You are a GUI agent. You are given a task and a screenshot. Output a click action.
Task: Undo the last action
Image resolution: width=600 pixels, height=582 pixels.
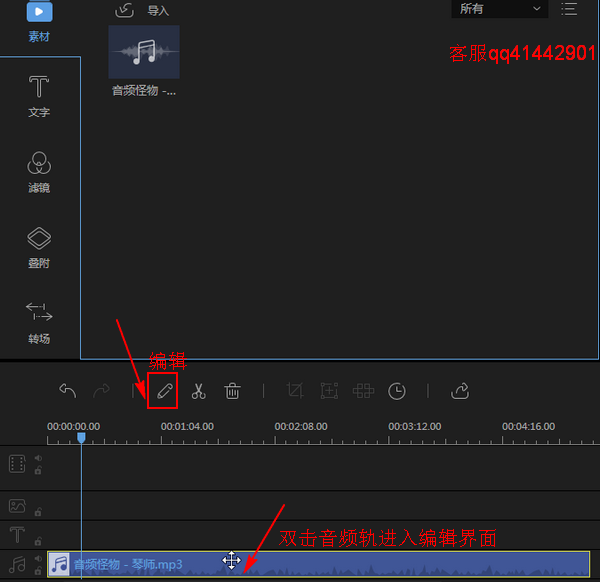68,391
